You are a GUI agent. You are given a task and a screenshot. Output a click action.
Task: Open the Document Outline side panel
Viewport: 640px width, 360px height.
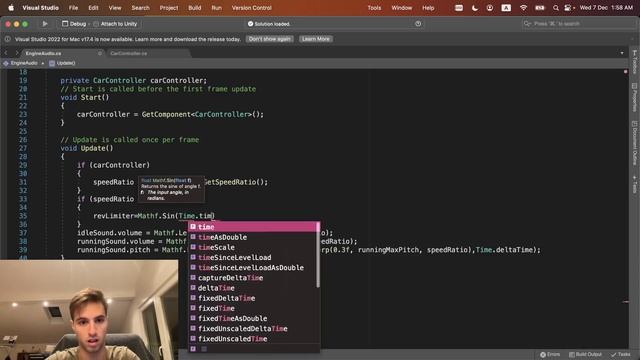coord(634,143)
